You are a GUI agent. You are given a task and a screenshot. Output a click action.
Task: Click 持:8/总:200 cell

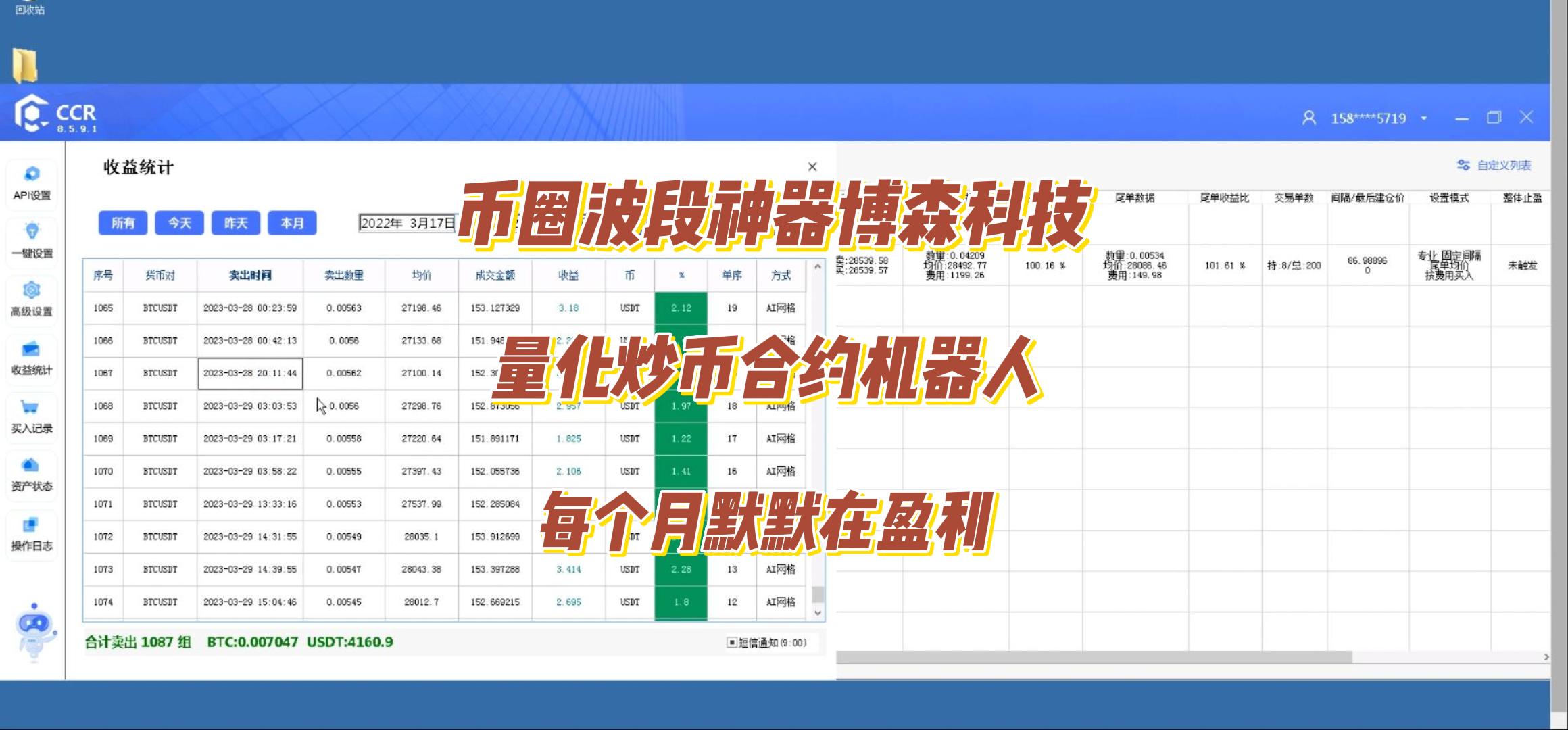tap(1294, 266)
